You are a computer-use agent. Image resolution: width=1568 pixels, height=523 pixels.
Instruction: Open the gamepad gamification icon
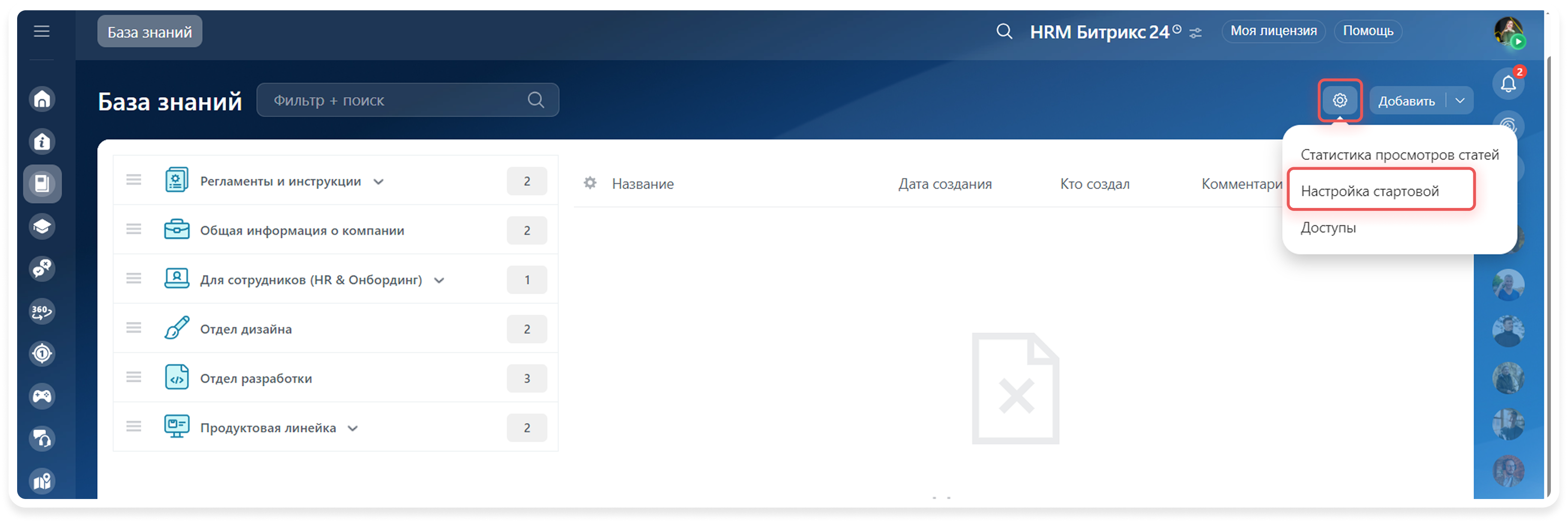pyautogui.click(x=42, y=397)
